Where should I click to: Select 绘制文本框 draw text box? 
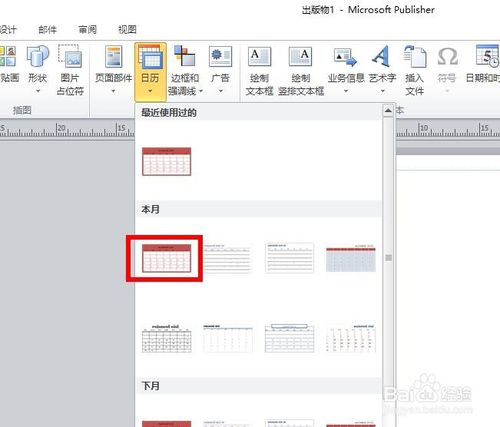coord(259,70)
